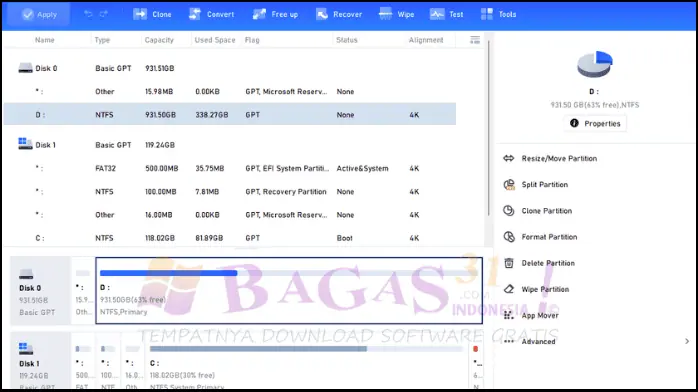The image size is (698, 392).
Task: Select the C: NTFS partition row
Action: click(x=230, y=238)
